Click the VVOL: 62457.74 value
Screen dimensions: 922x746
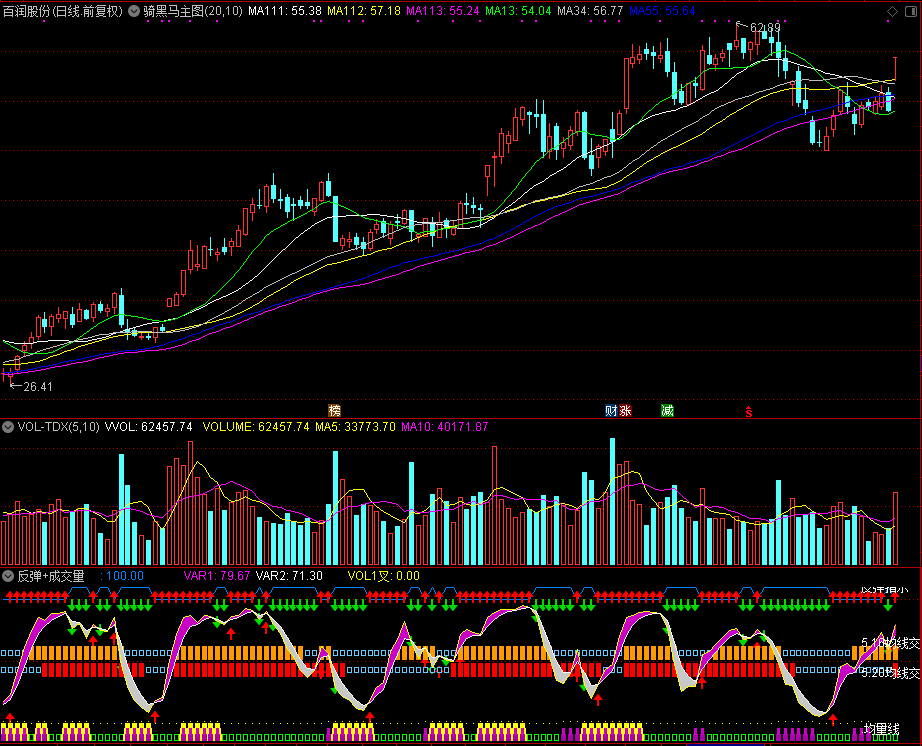[x=148, y=427]
